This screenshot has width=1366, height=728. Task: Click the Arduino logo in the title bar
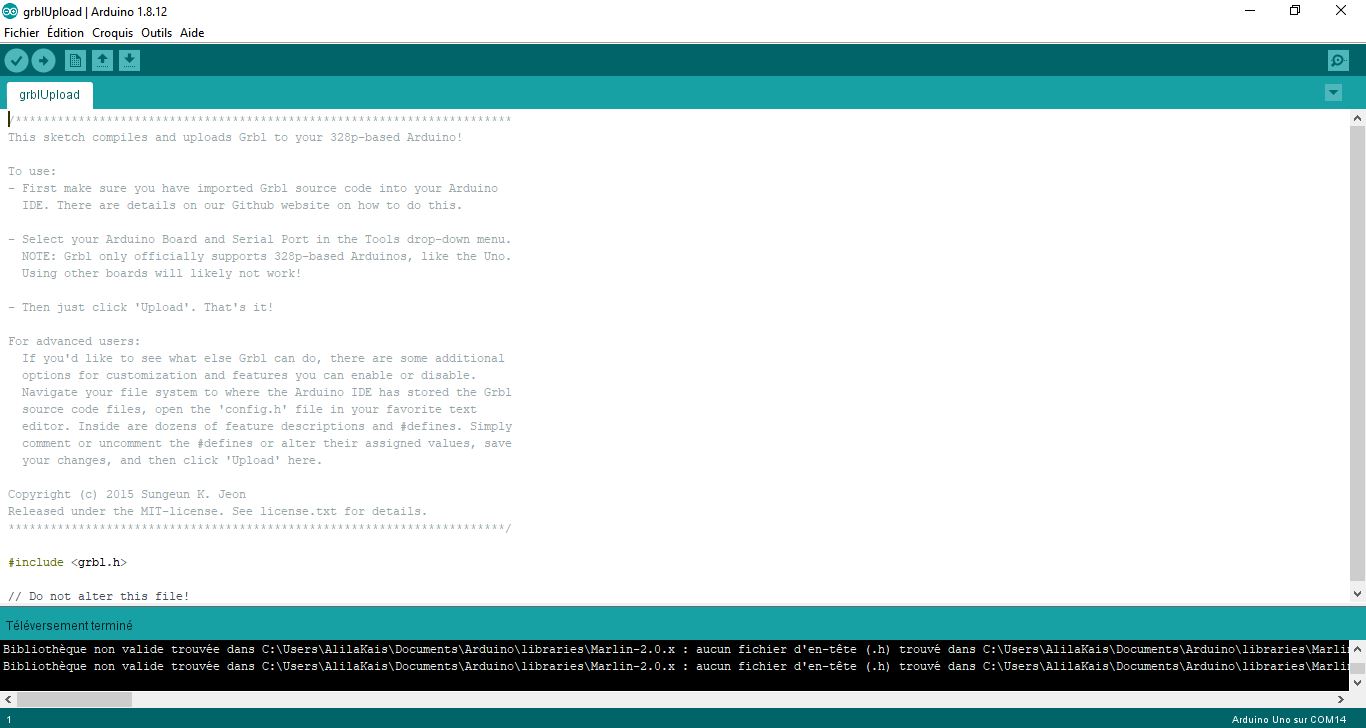pos(10,11)
